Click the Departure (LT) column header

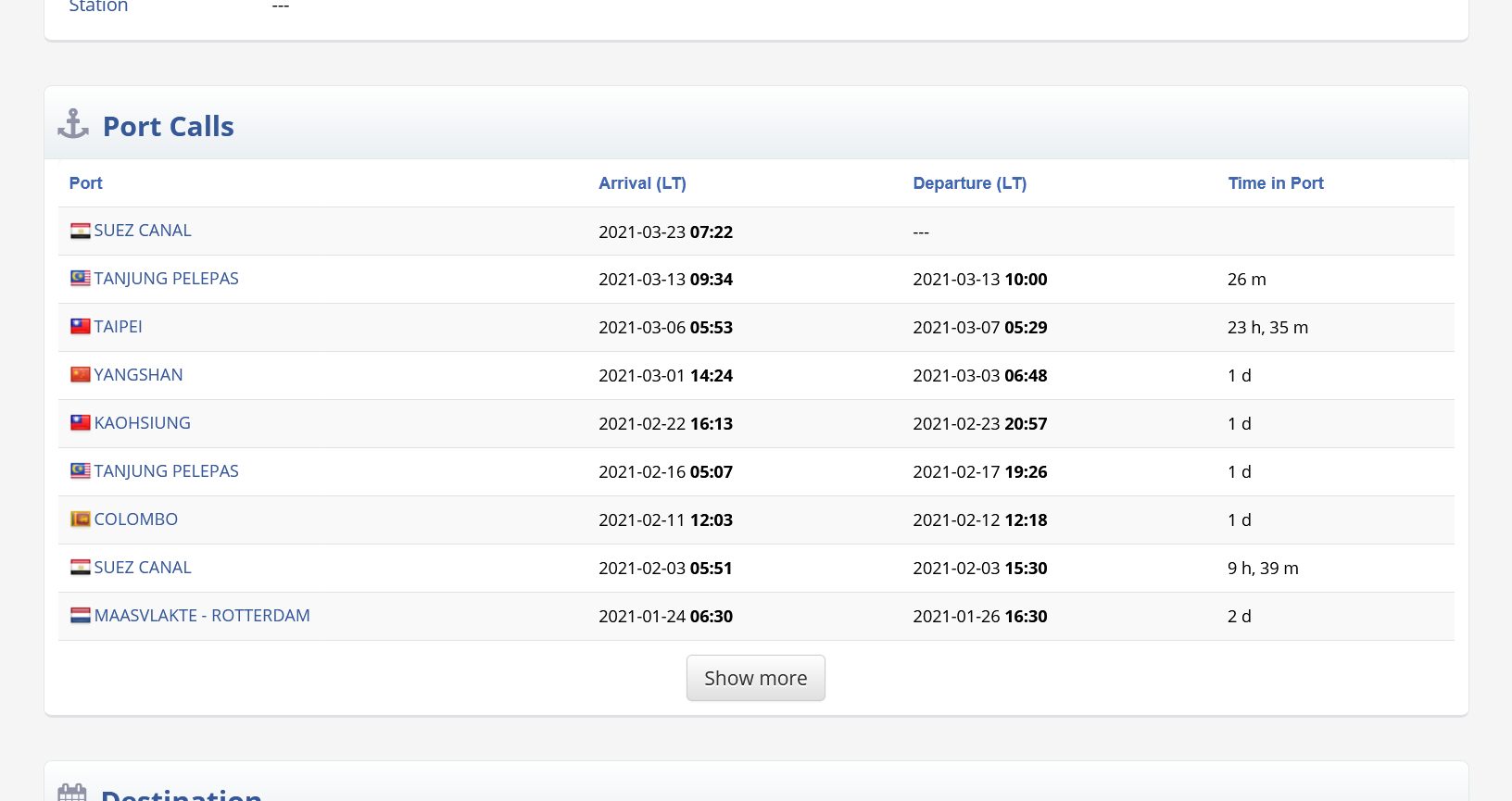970,183
